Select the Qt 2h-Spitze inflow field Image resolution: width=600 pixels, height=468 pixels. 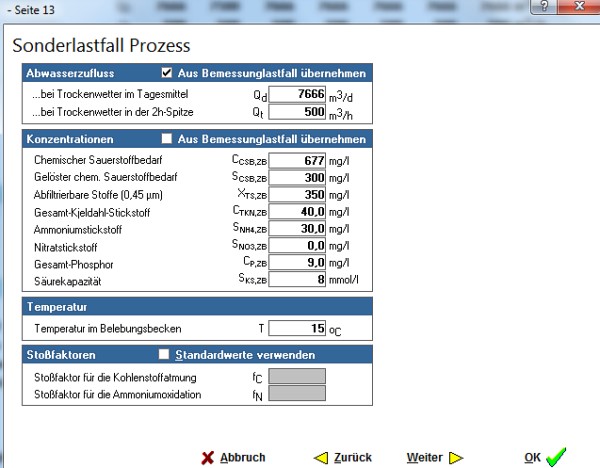pyautogui.click(x=298, y=111)
